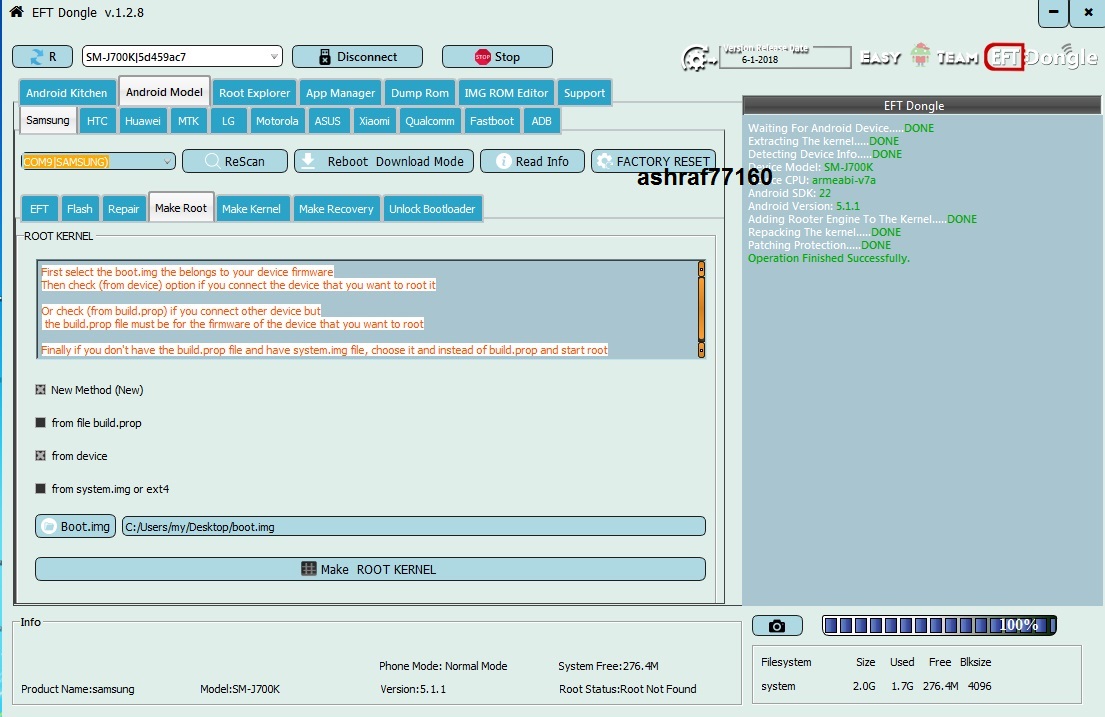This screenshot has height=717, width=1105.
Task: Select the MTK brand tab
Action: [x=188, y=121]
